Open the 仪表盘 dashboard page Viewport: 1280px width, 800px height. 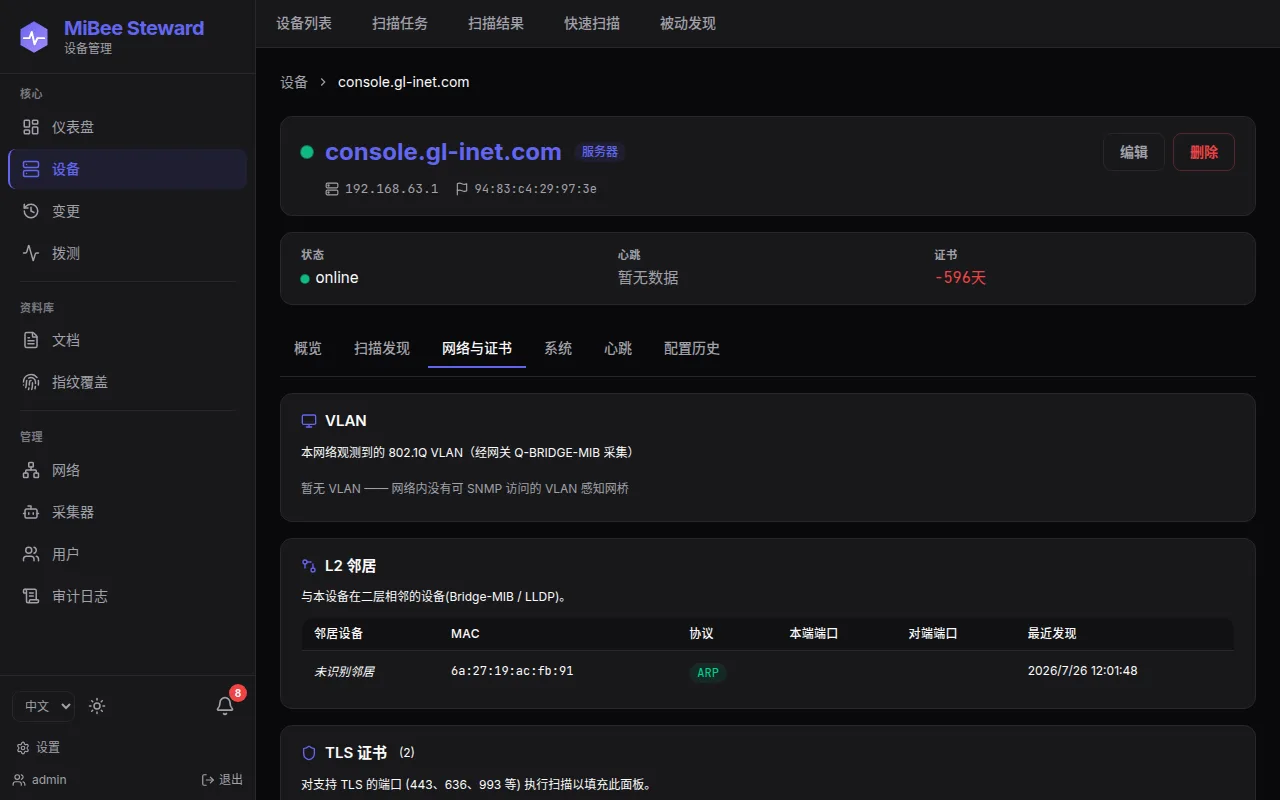click(127, 127)
